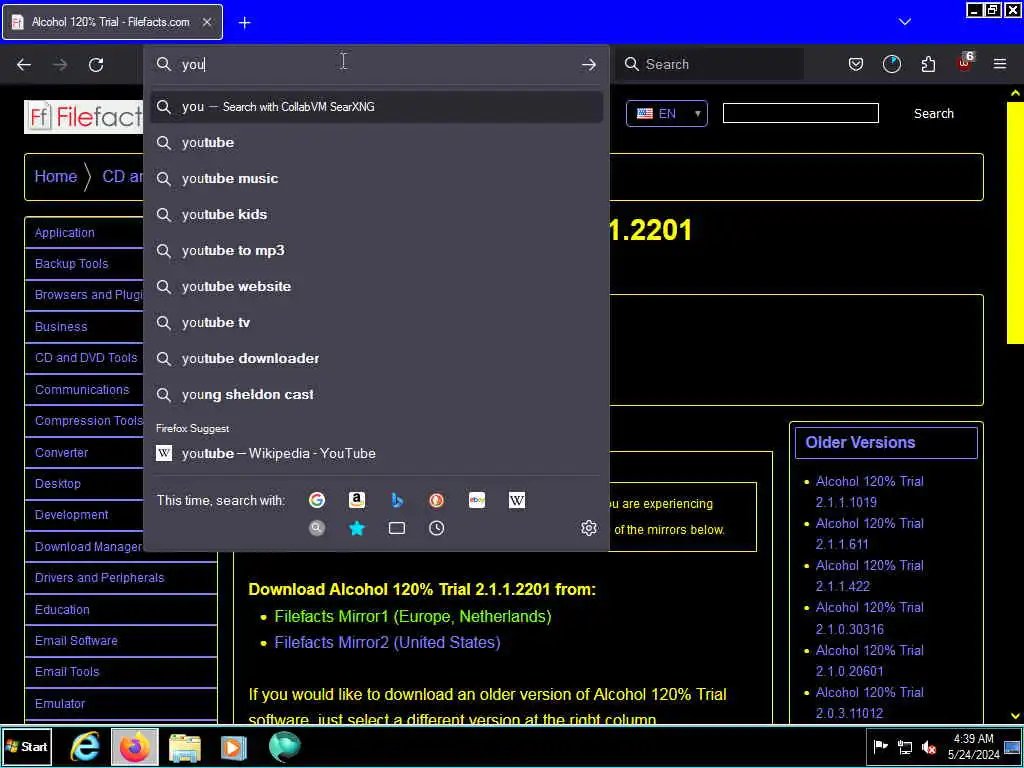1024x768 pixels.
Task: Choose the 'youtube downloader' suggestion
Action: coord(376,358)
